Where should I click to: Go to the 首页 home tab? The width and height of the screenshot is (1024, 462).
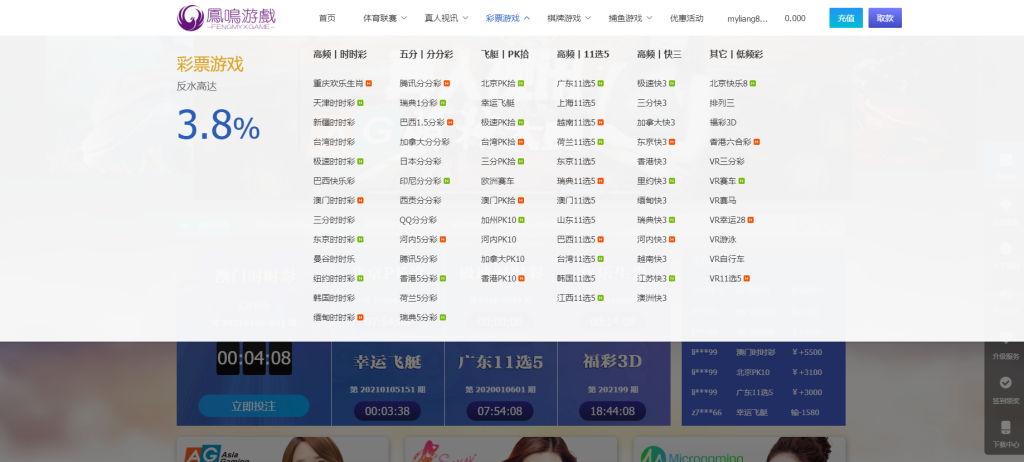tap(327, 18)
